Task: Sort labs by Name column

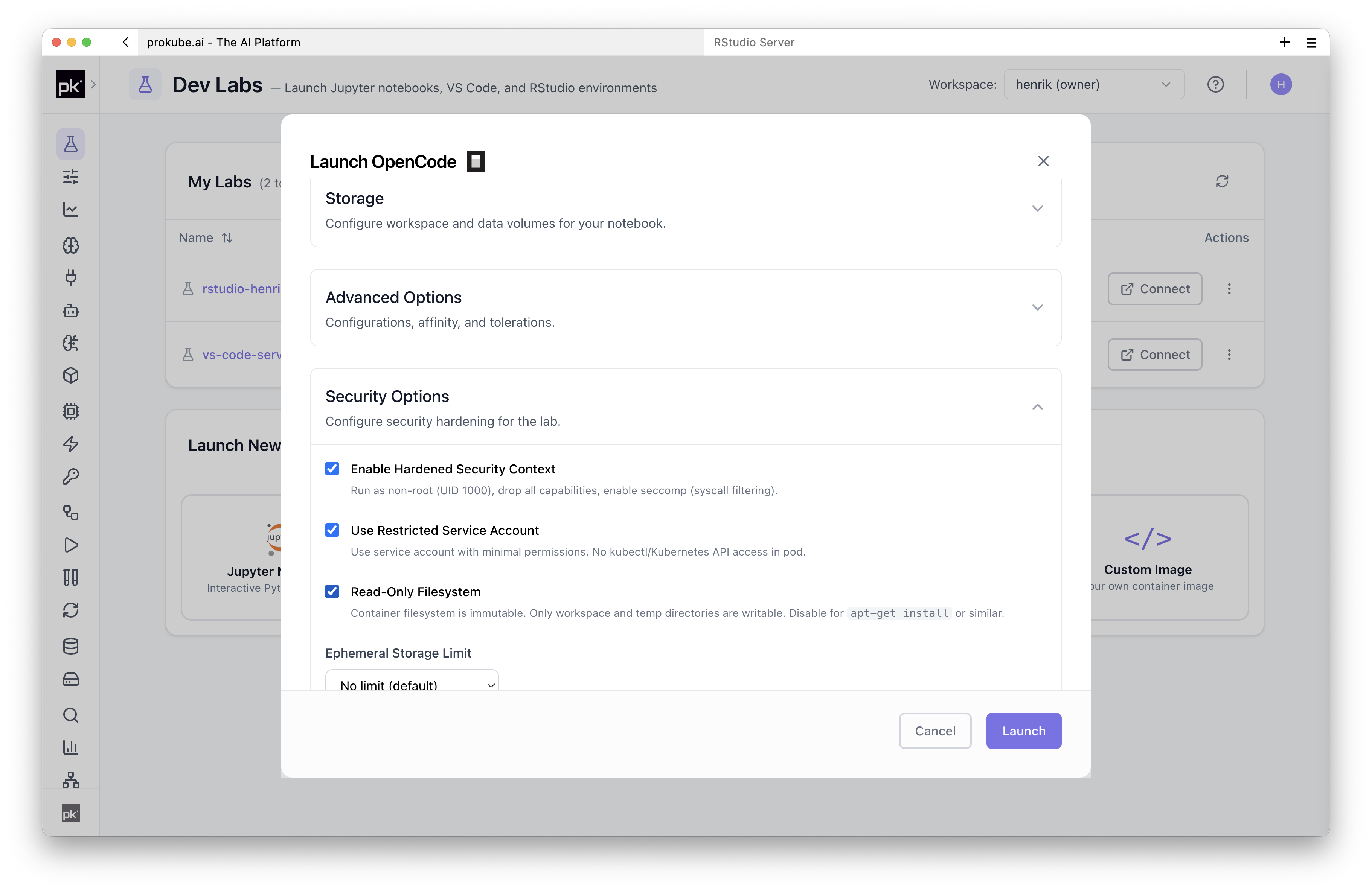Action: click(x=205, y=237)
